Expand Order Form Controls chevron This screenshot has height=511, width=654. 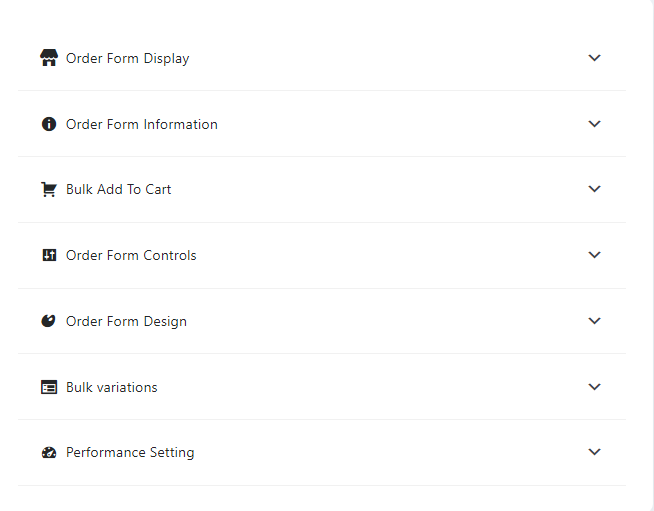pos(594,254)
